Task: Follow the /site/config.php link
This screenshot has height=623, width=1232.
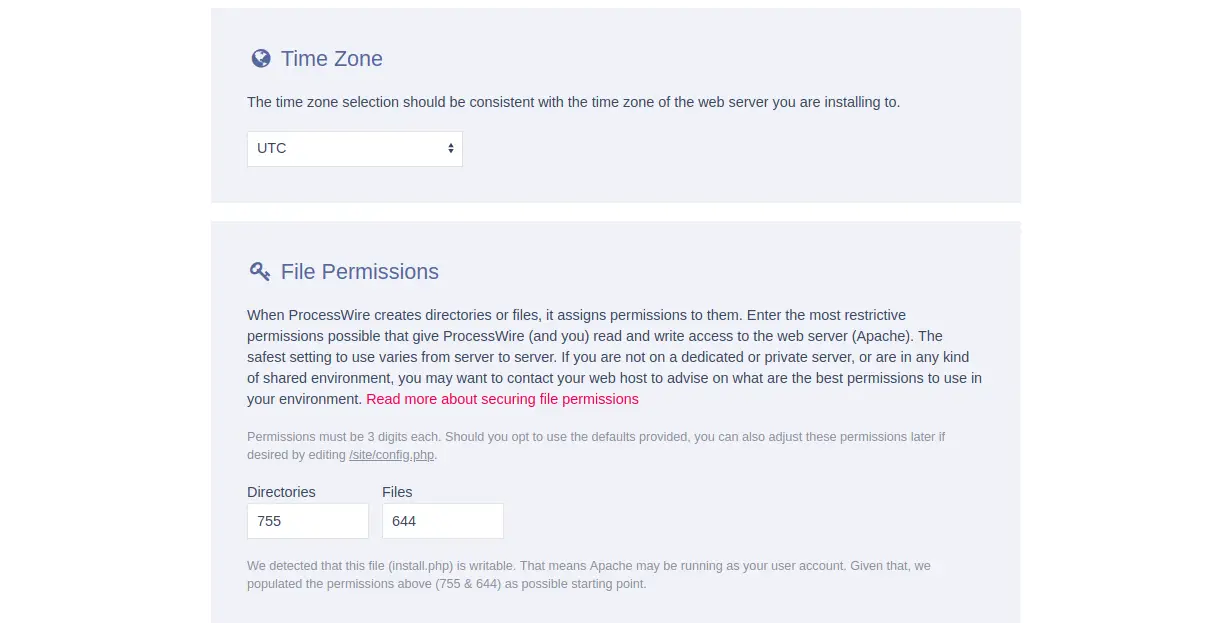Action: (391, 455)
